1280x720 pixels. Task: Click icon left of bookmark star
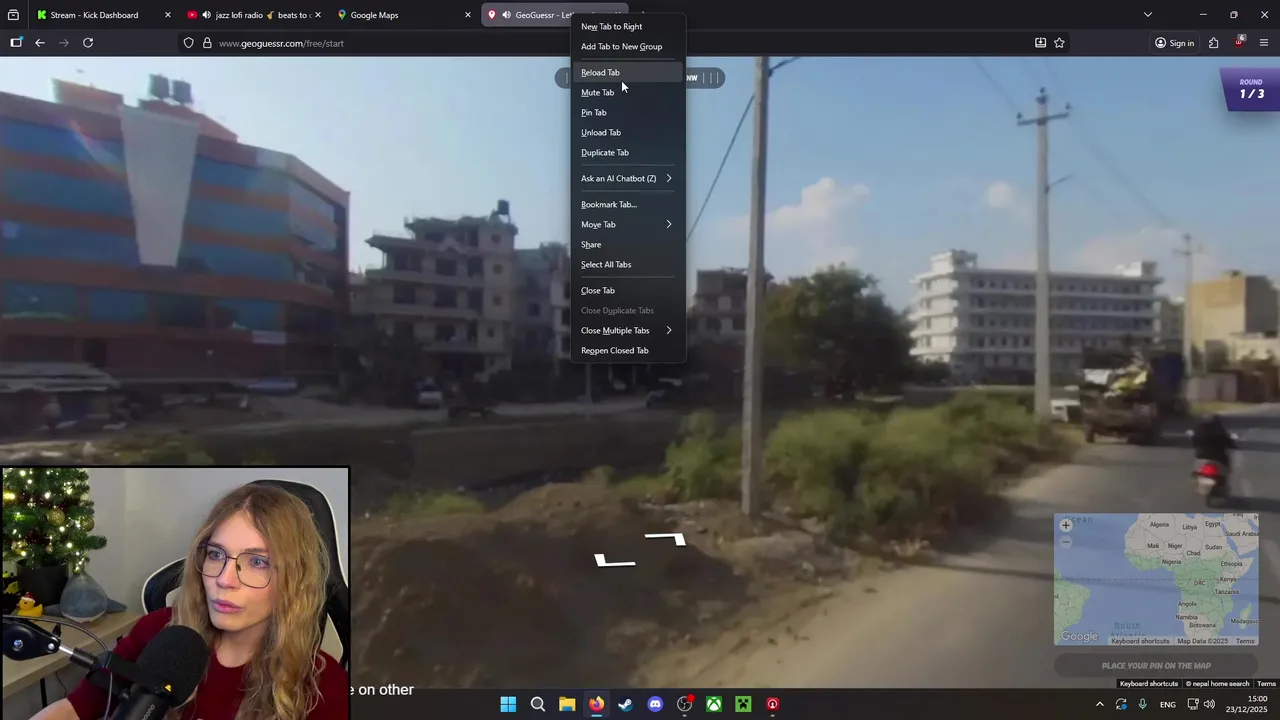tap(1040, 43)
